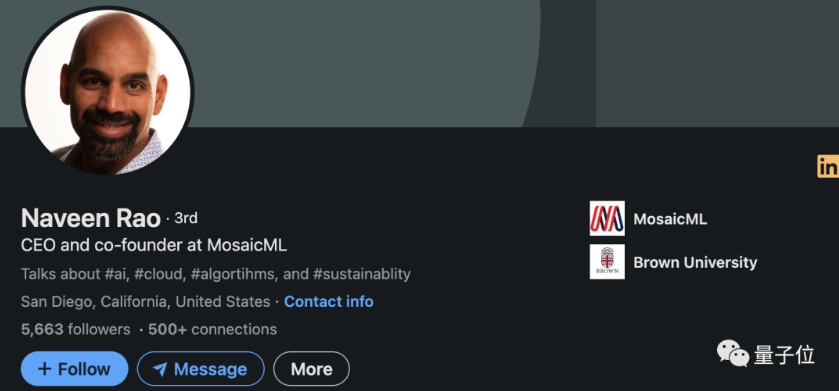
Task: View the 500+ connections link
Action: (x=212, y=329)
